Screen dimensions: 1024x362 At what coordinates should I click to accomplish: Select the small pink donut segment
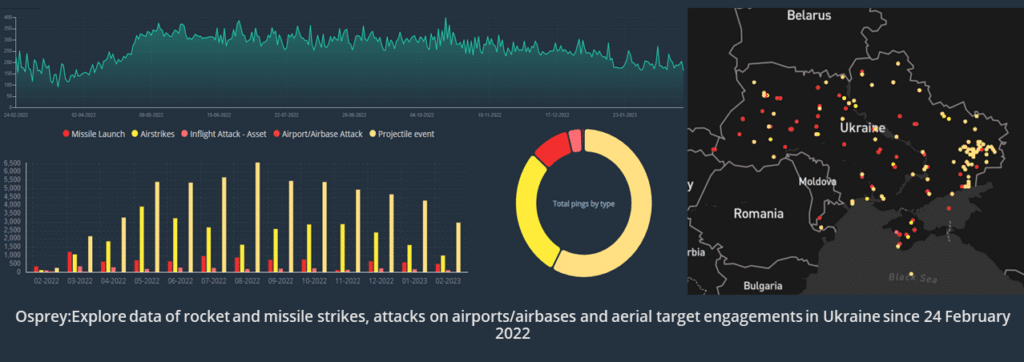pyautogui.click(x=575, y=140)
